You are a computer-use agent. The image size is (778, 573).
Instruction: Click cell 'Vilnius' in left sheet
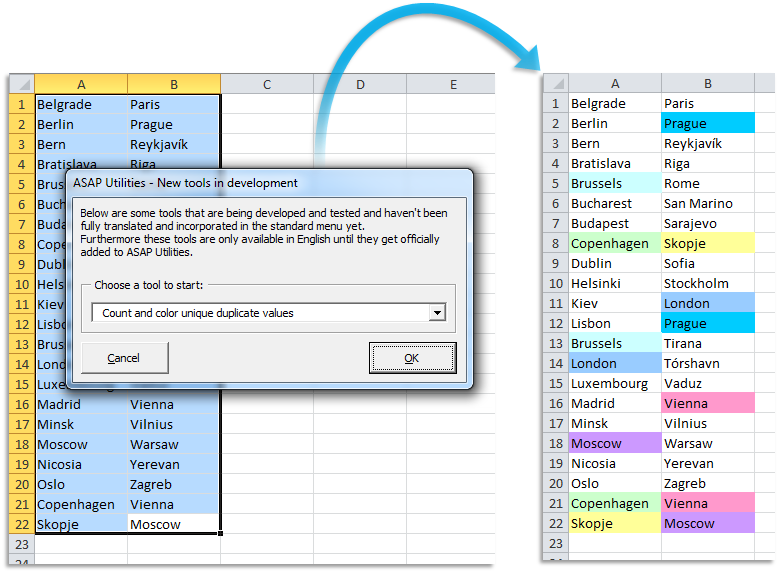pyautogui.click(x=174, y=424)
